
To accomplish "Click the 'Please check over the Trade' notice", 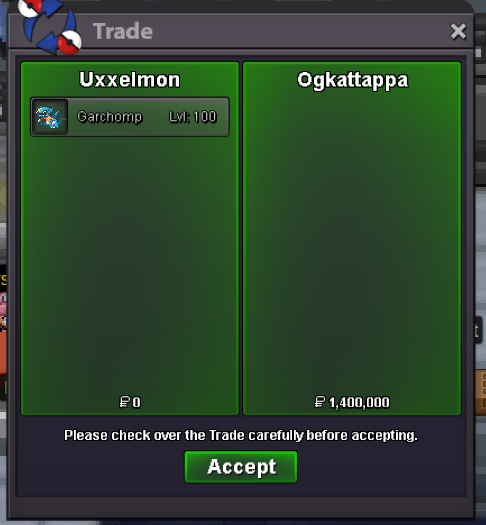I will point(241,435).
